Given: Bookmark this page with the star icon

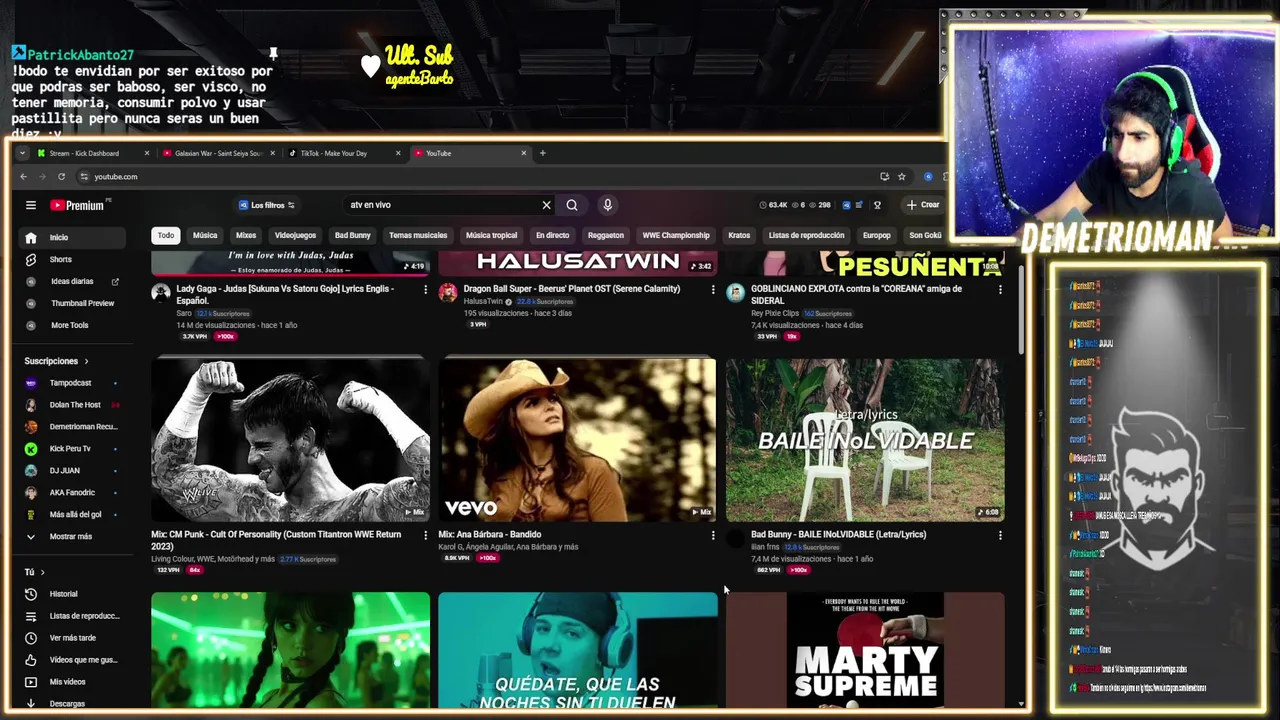Looking at the screenshot, I should [901, 177].
